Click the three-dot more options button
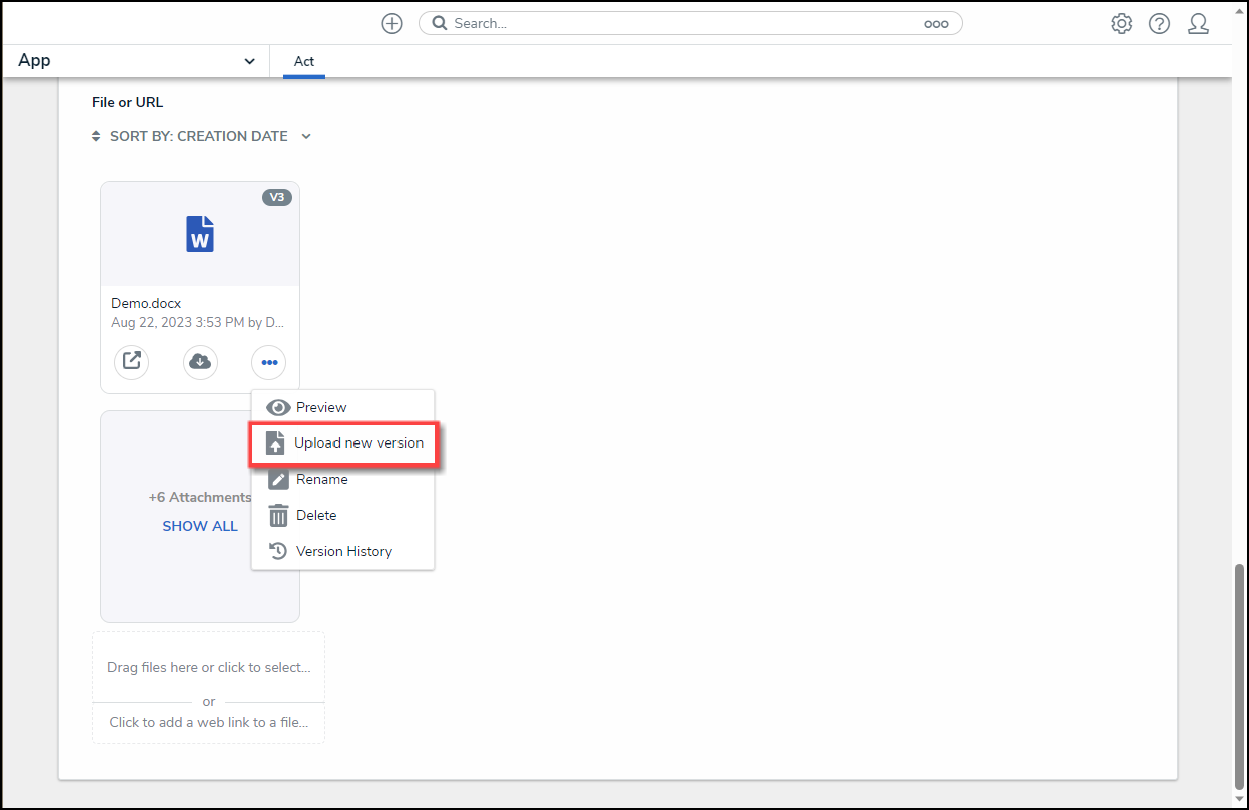Viewport: 1249px width, 810px height. pyautogui.click(x=268, y=361)
